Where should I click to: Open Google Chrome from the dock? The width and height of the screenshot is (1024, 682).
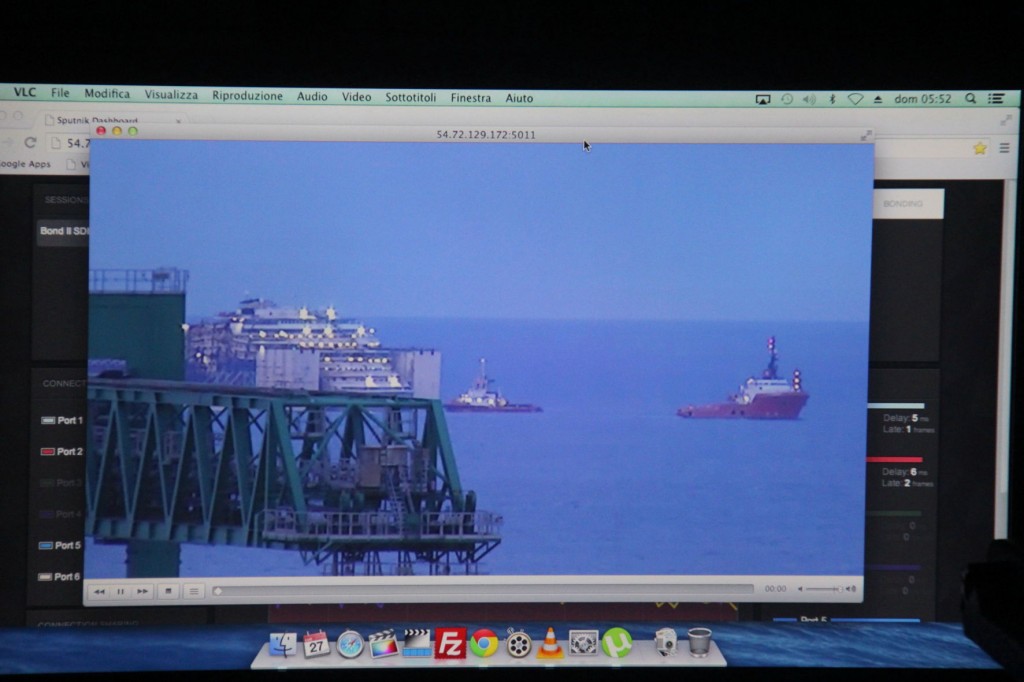coord(484,643)
